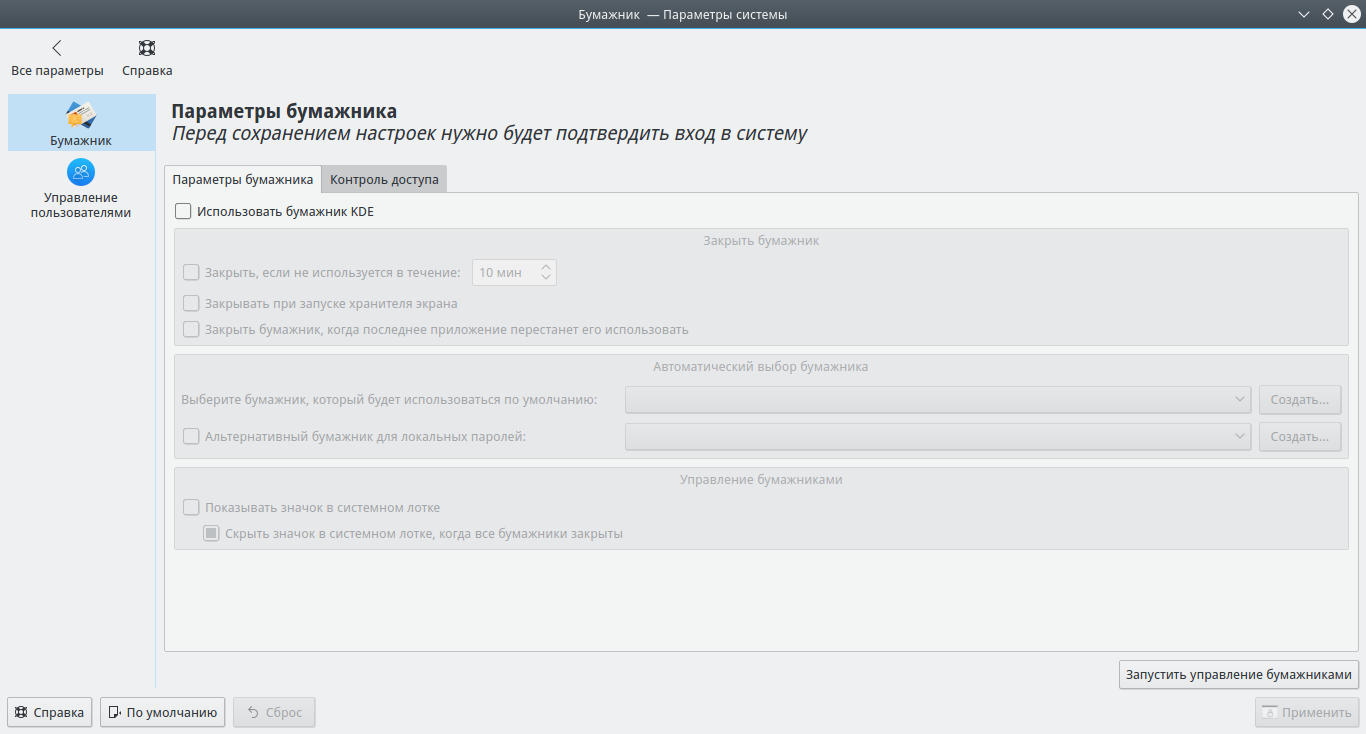This screenshot has width=1366, height=734.
Task: Click Справка button at bottom left
Action: click(x=50, y=713)
